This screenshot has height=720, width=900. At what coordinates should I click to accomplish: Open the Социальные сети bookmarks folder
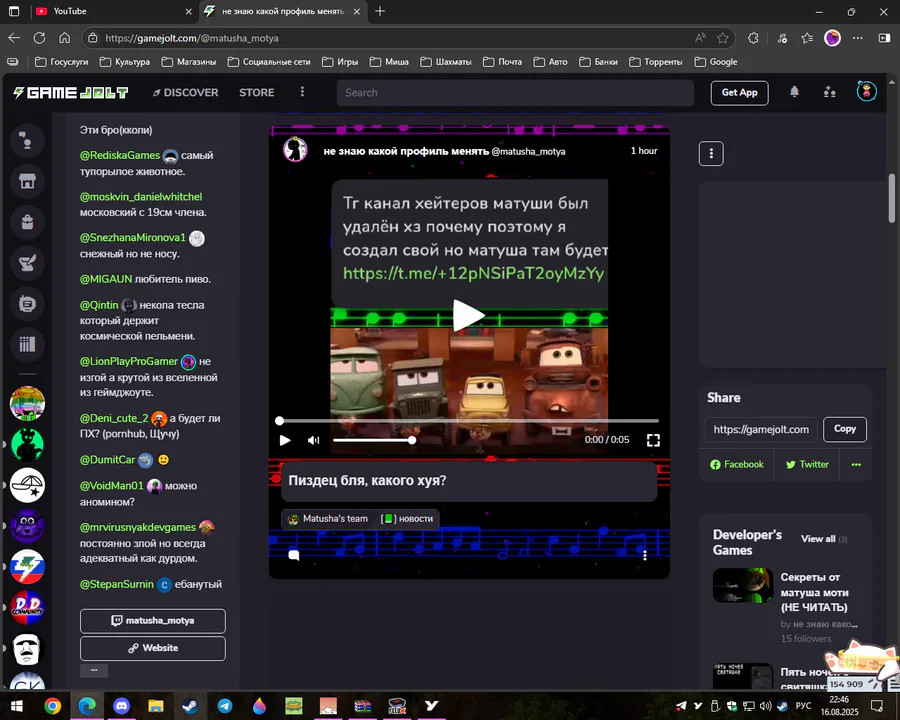(269, 62)
